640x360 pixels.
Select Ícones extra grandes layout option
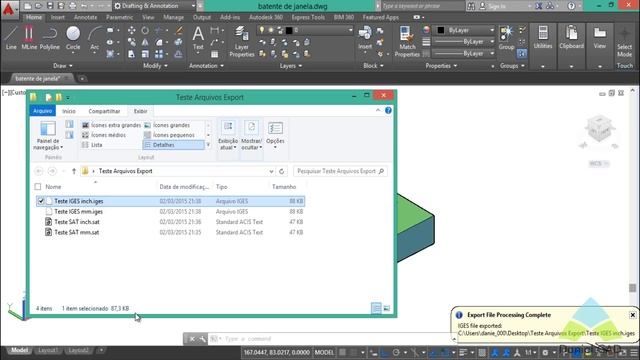pyautogui.click(x=111, y=125)
